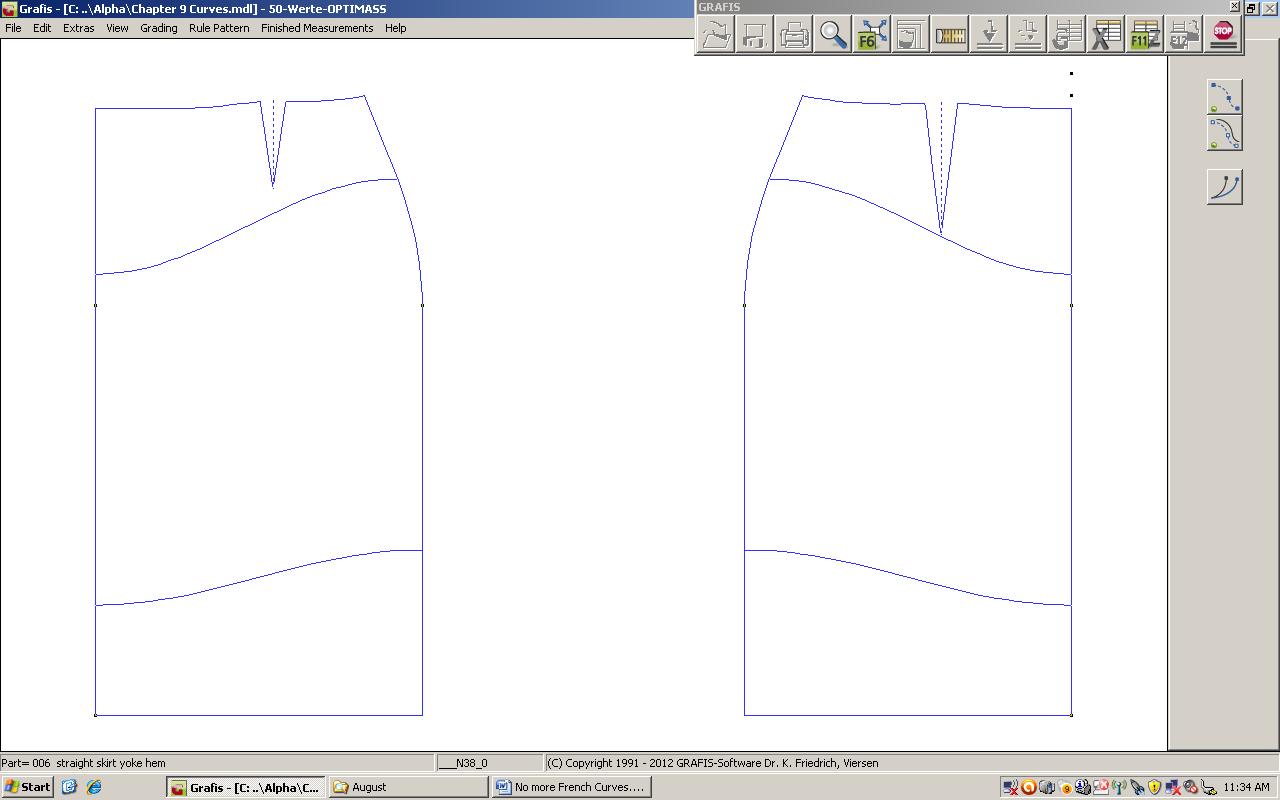Click the dashed down-arrow step icon
This screenshot has width=1280, height=800.
tap(1028, 35)
